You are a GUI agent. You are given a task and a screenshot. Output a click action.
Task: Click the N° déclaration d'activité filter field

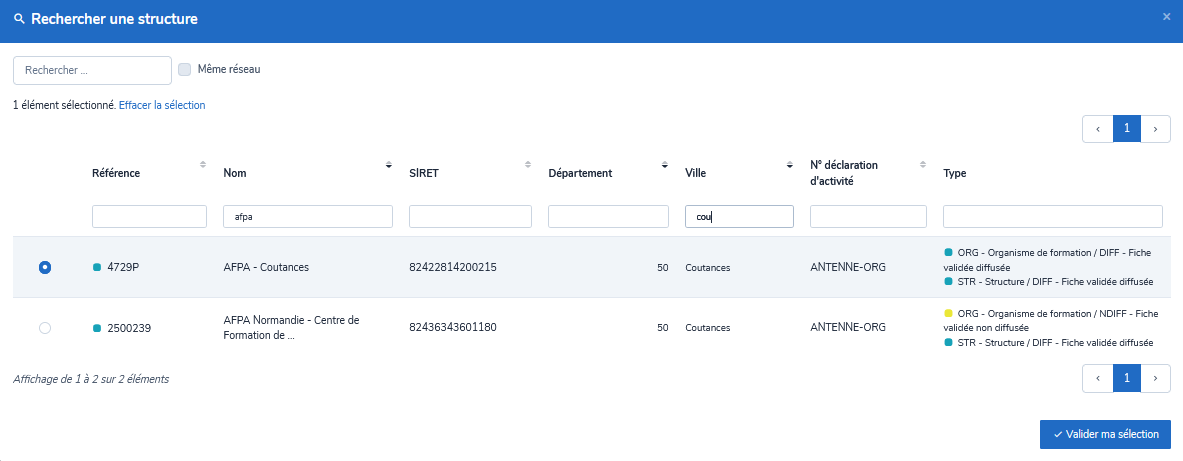click(868, 217)
